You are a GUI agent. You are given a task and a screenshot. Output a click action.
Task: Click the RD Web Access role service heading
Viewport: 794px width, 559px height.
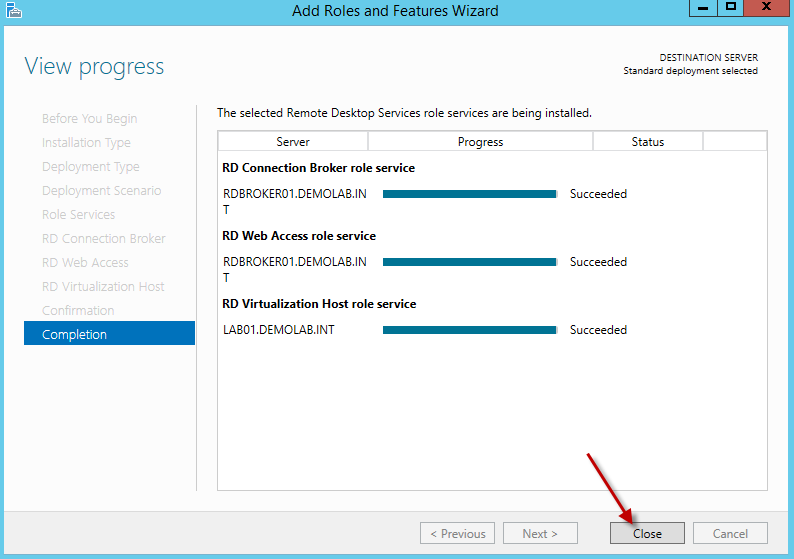coord(299,236)
